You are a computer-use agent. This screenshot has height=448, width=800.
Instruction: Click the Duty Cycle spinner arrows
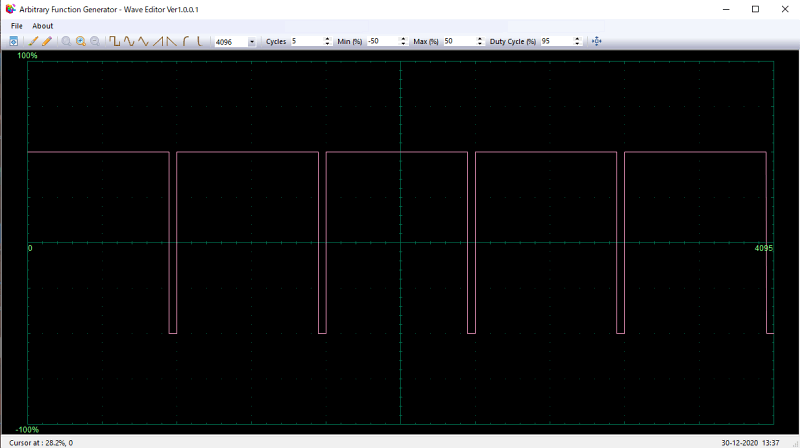(577, 41)
